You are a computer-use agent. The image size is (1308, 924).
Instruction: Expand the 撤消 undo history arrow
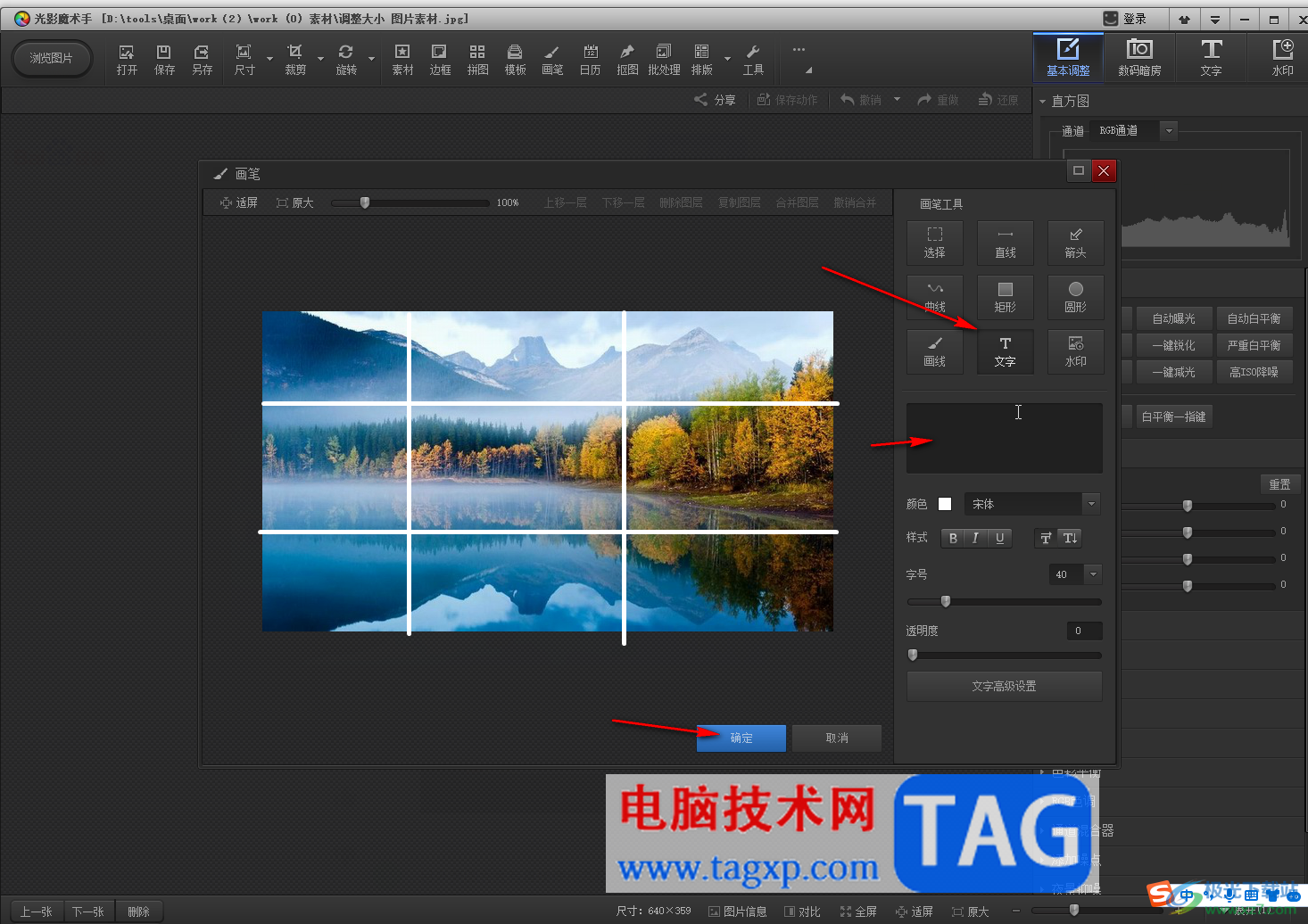pyautogui.click(x=897, y=100)
